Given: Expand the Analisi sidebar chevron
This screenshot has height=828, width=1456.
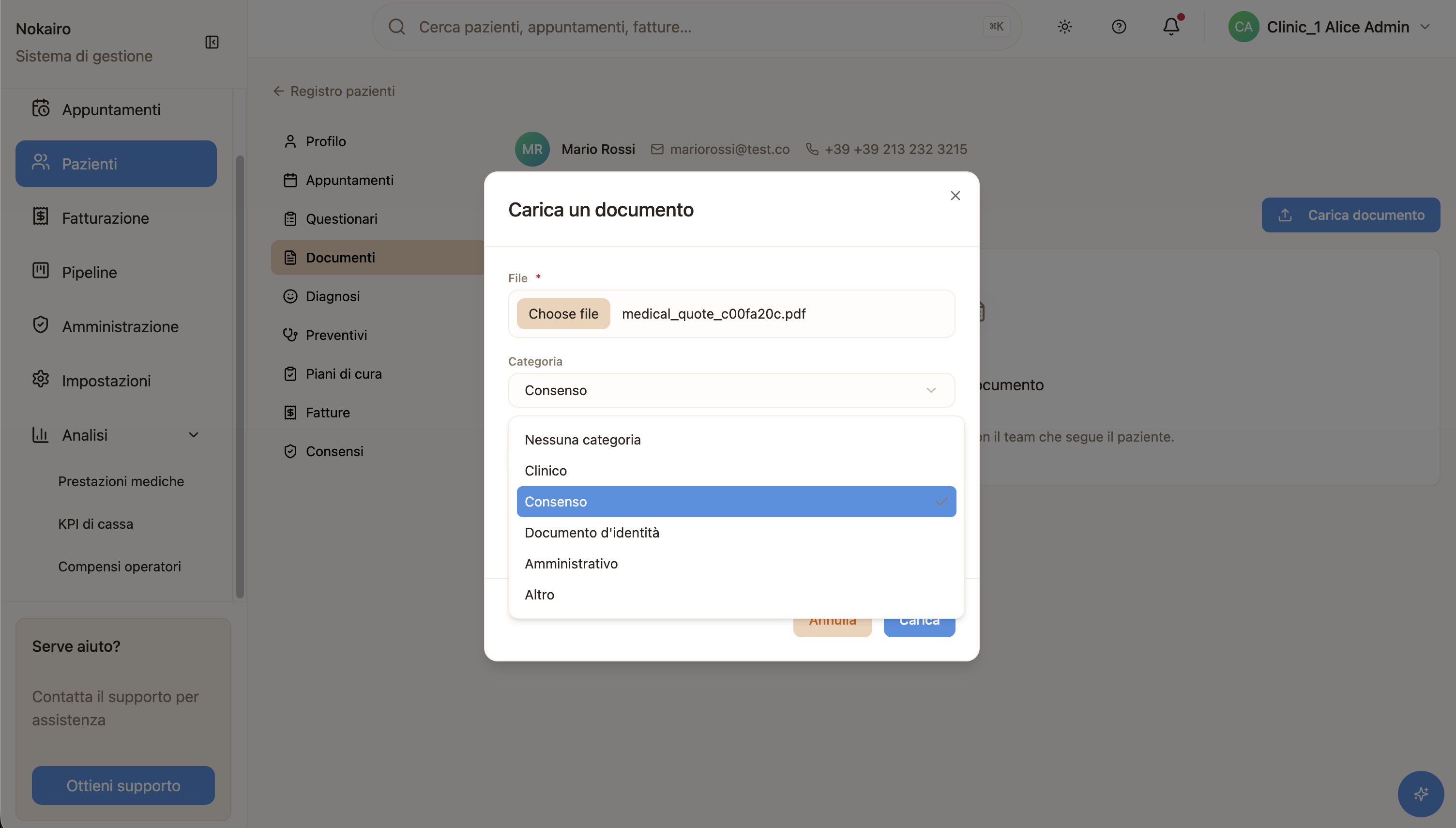Looking at the screenshot, I should point(193,435).
